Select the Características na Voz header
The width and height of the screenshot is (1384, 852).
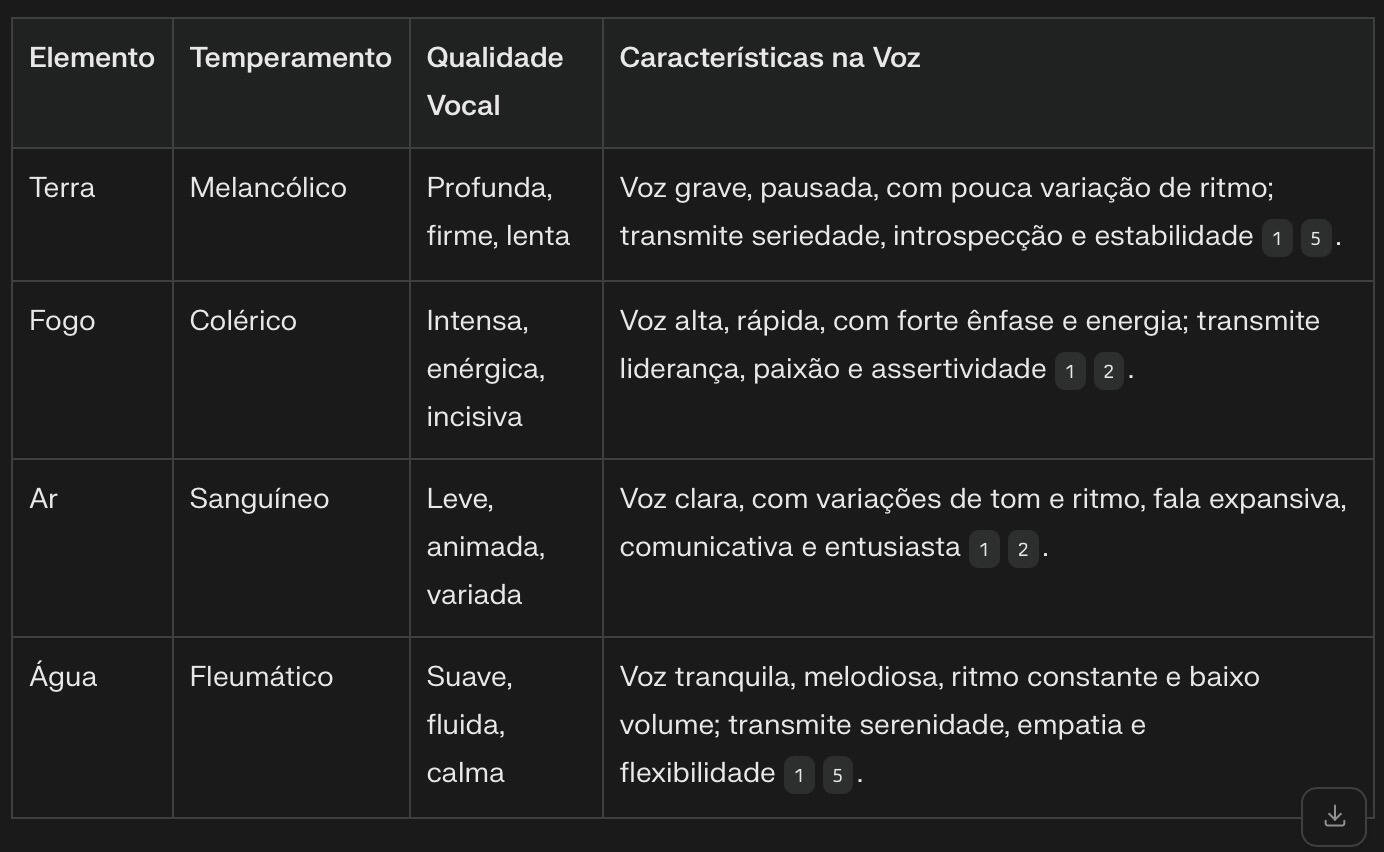tap(770, 58)
